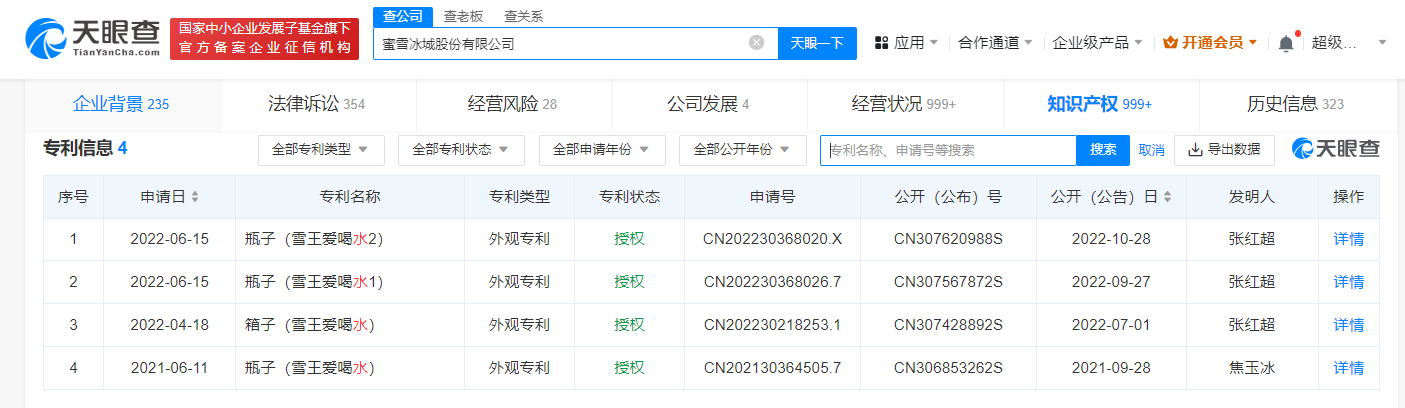Open the 法律诉讼 tab

tap(317, 104)
